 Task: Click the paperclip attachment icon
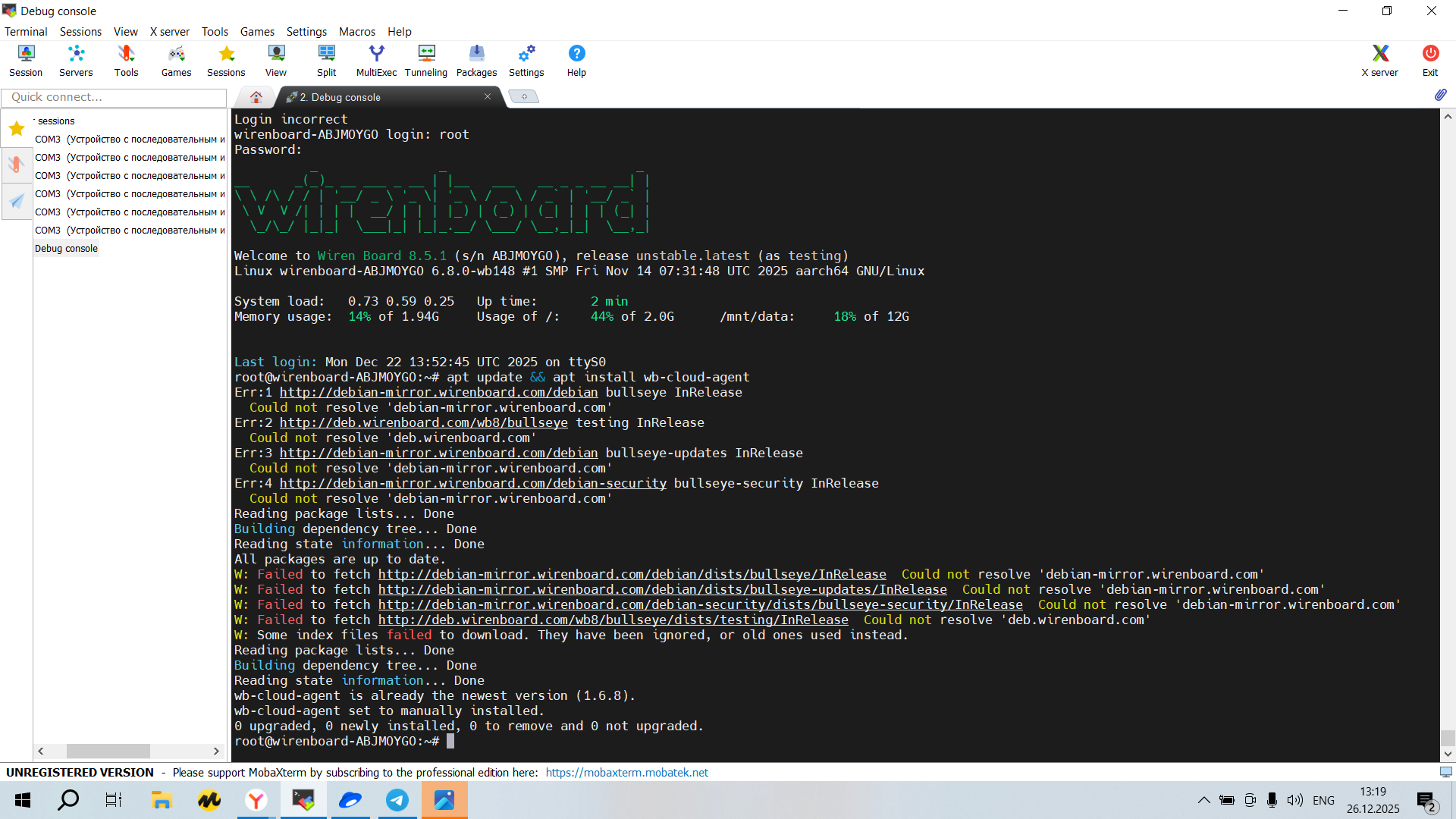[1440, 95]
